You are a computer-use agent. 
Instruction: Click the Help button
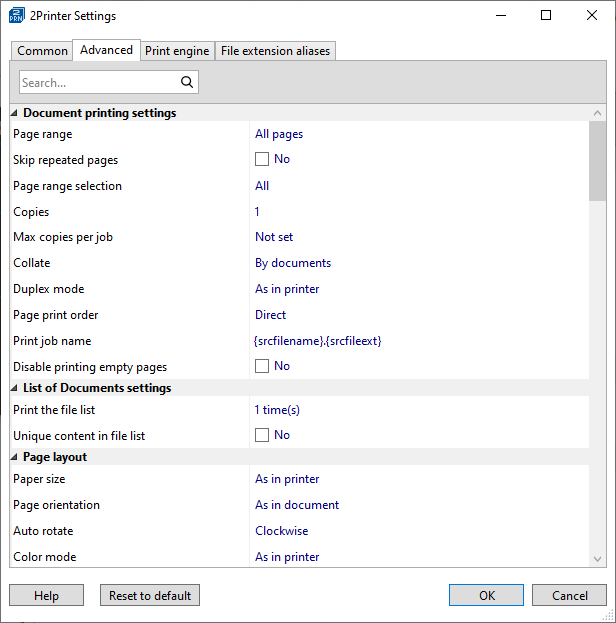(46, 595)
